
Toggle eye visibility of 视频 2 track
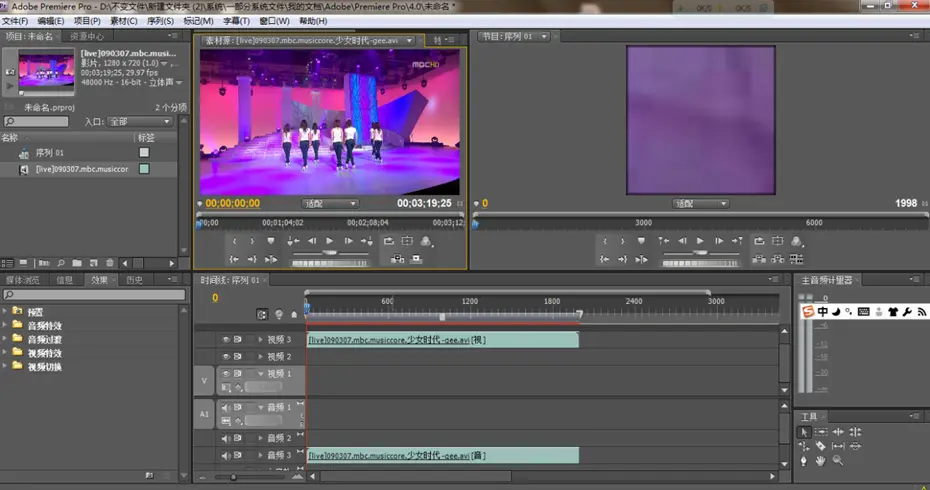(x=226, y=357)
